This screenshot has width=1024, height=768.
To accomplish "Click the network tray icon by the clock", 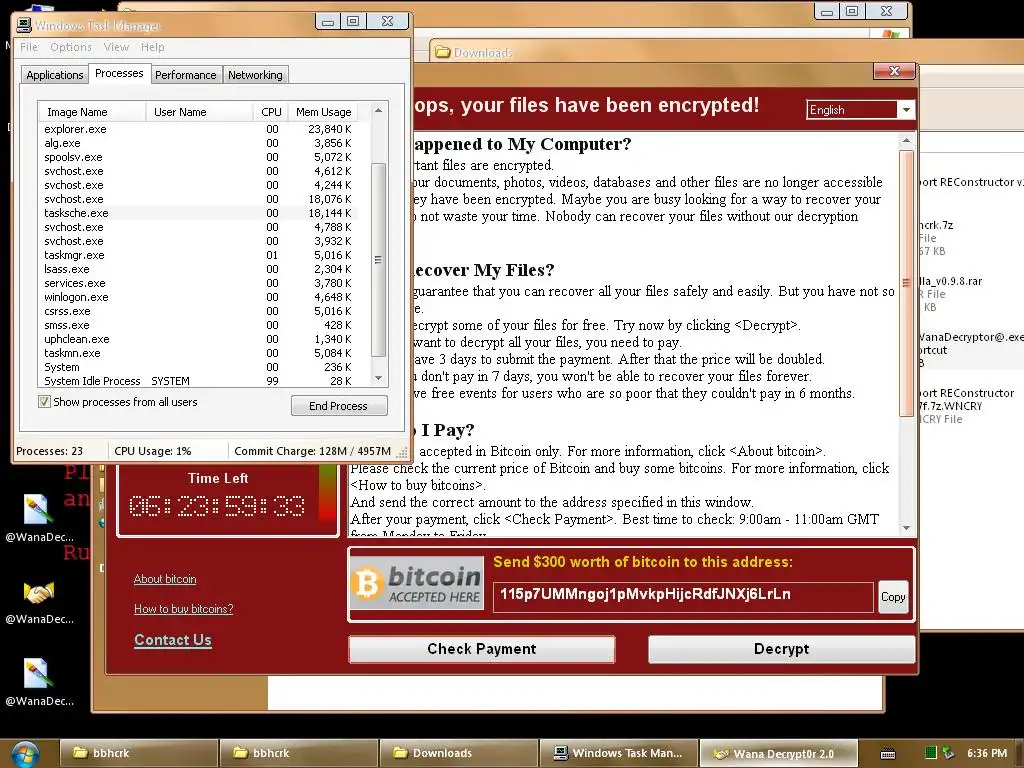I will (948, 753).
